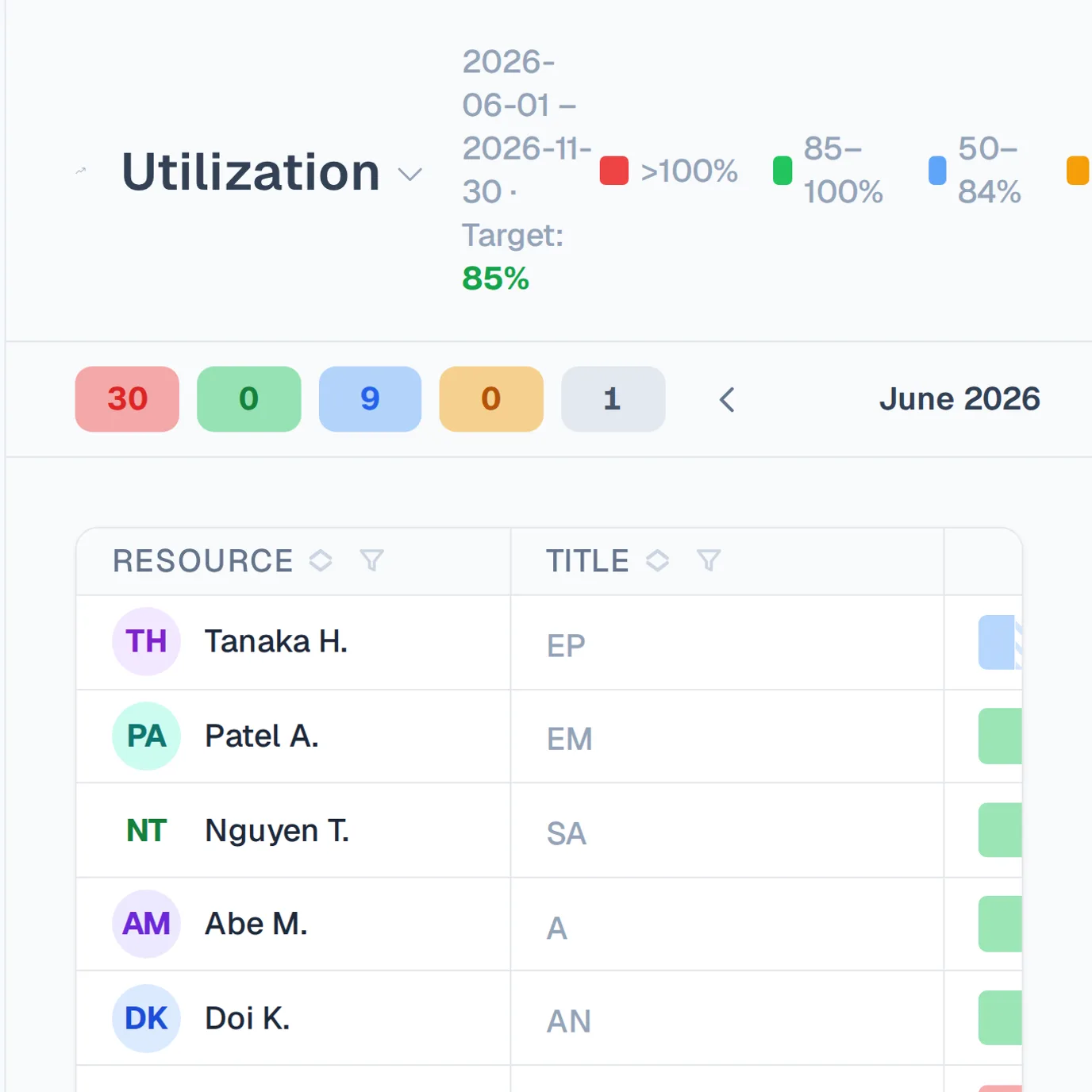Click the green utilization bar in Nguyen T. row
The image size is (1092, 1092).
click(x=1000, y=830)
